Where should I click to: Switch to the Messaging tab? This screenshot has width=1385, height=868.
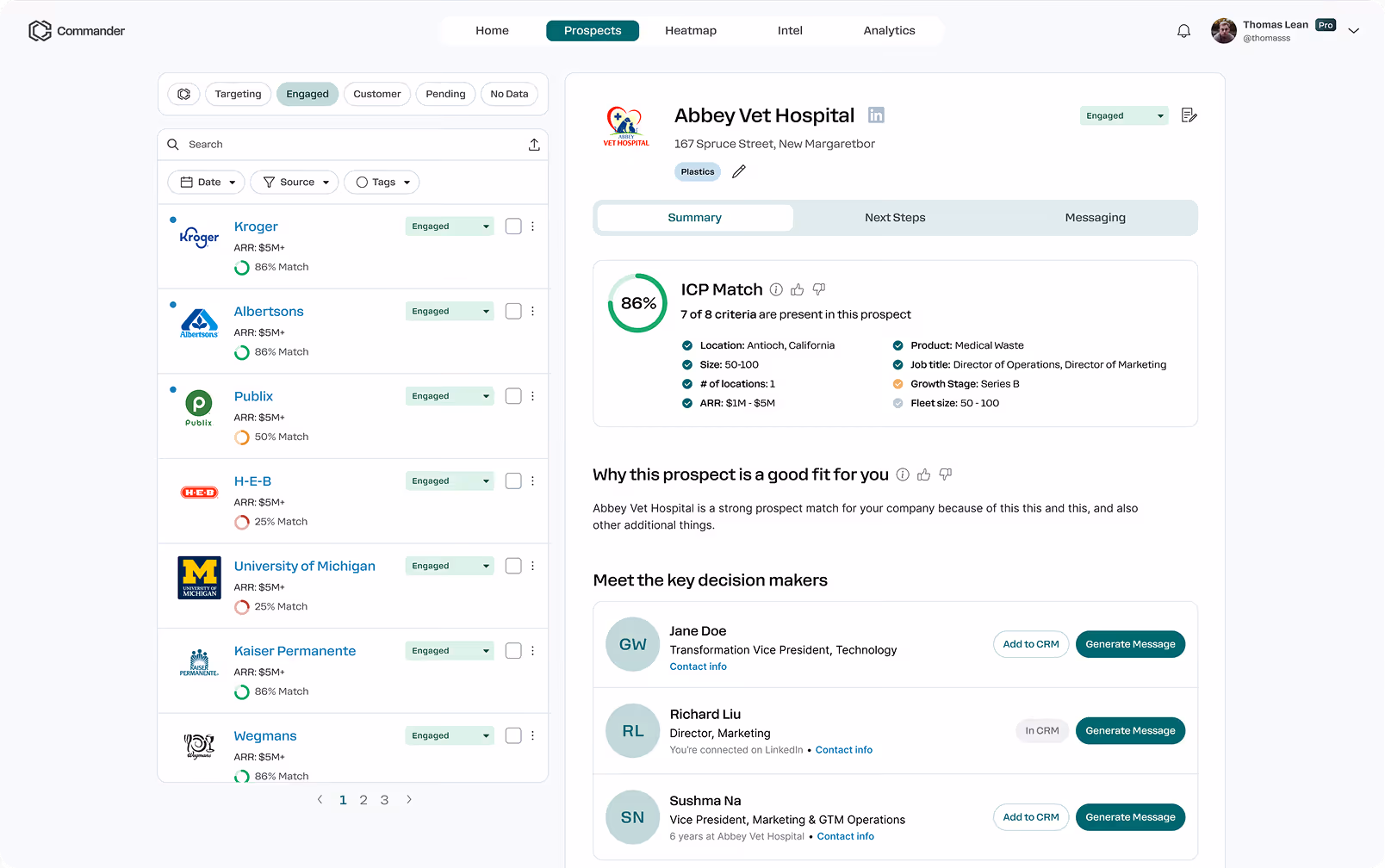pos(1095,218)
